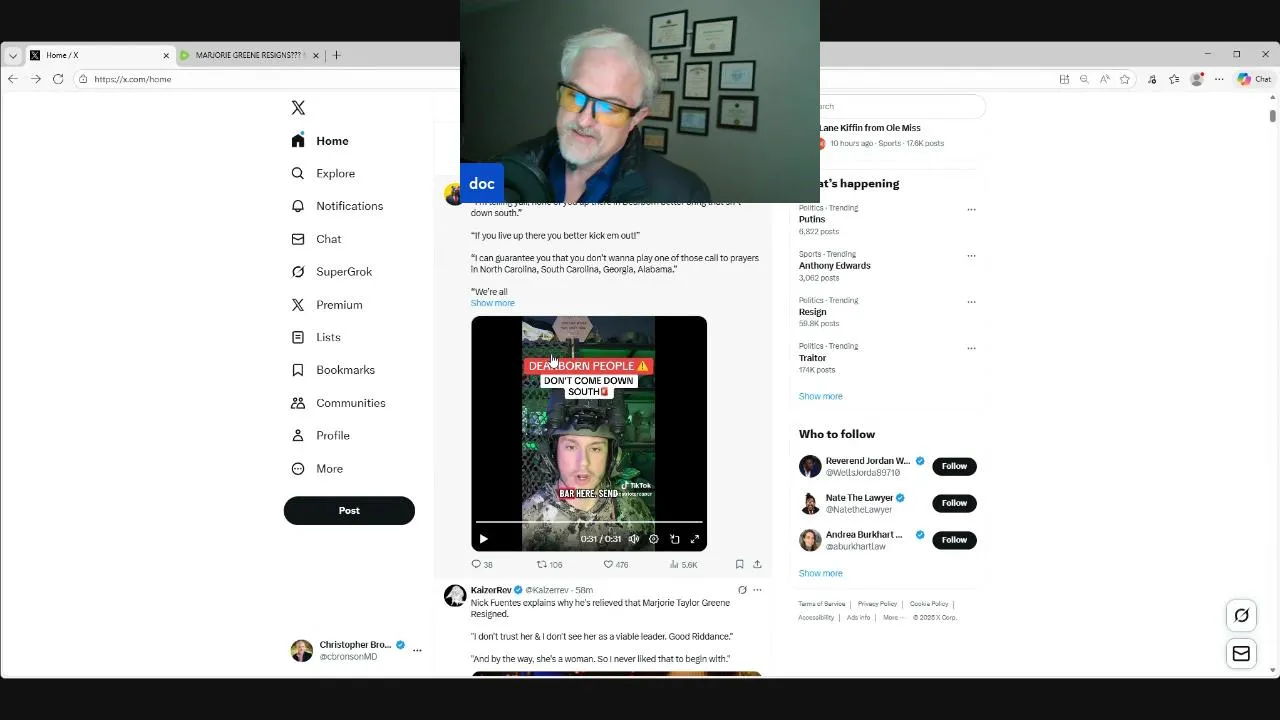Screen dimensions: 1280x720
Task: Enter fullscreen on the video
Action: pos(695,539)
